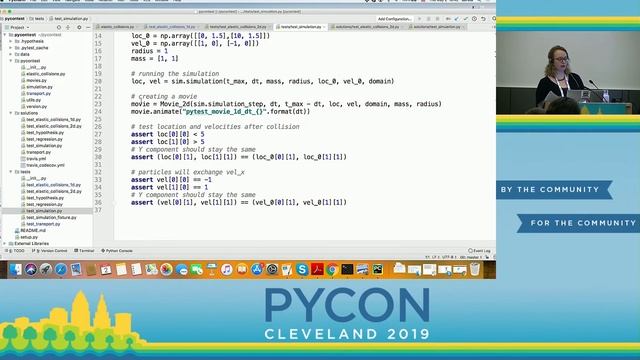The image size is (640, 360).
Task: Switch to solutions/test_elastic_collisions_2d.py tab
Action: [x=367, y=27]
